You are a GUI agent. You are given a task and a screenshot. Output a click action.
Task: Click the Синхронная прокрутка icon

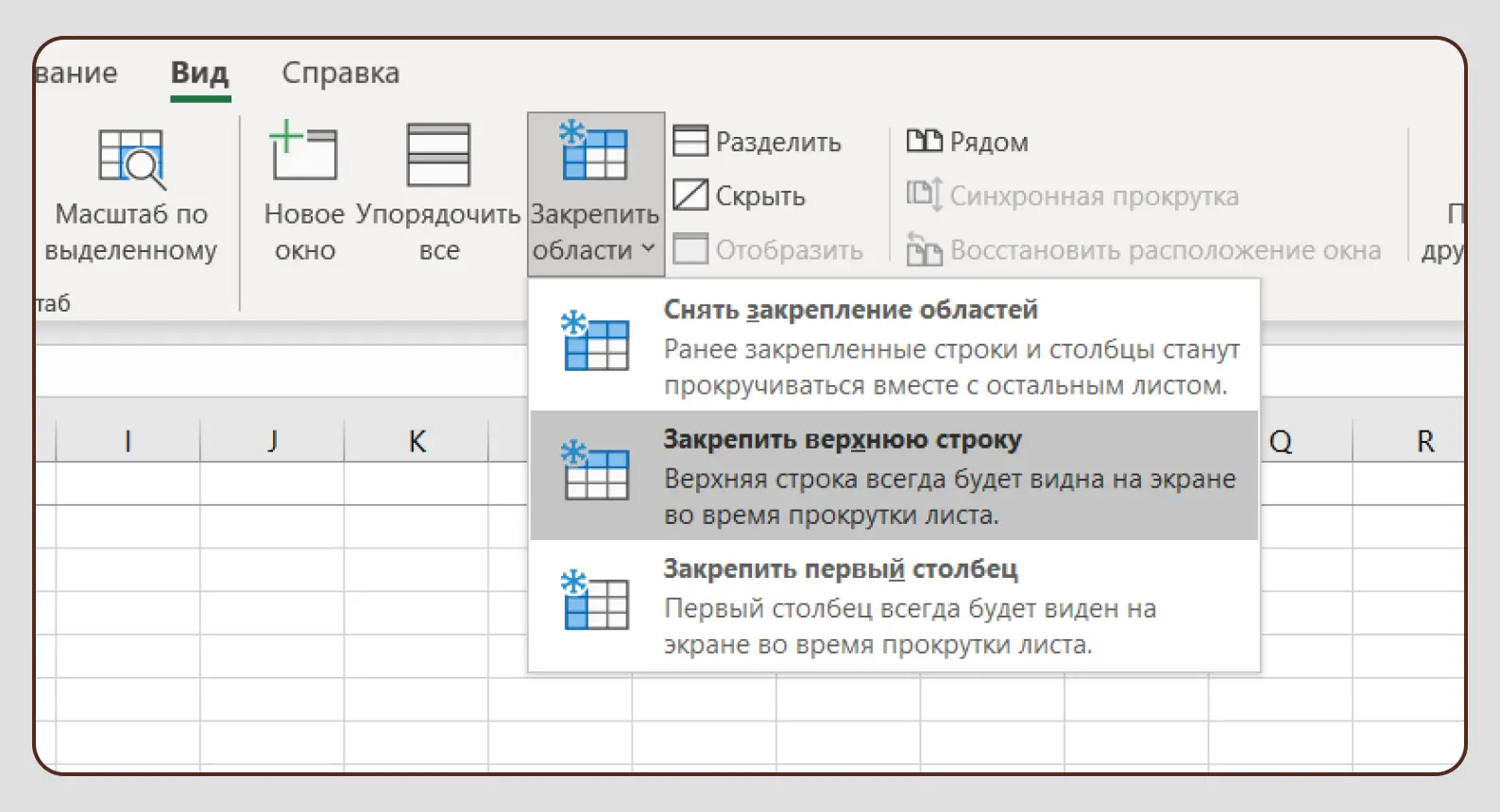pyautogui.click(x=925, y=195)
